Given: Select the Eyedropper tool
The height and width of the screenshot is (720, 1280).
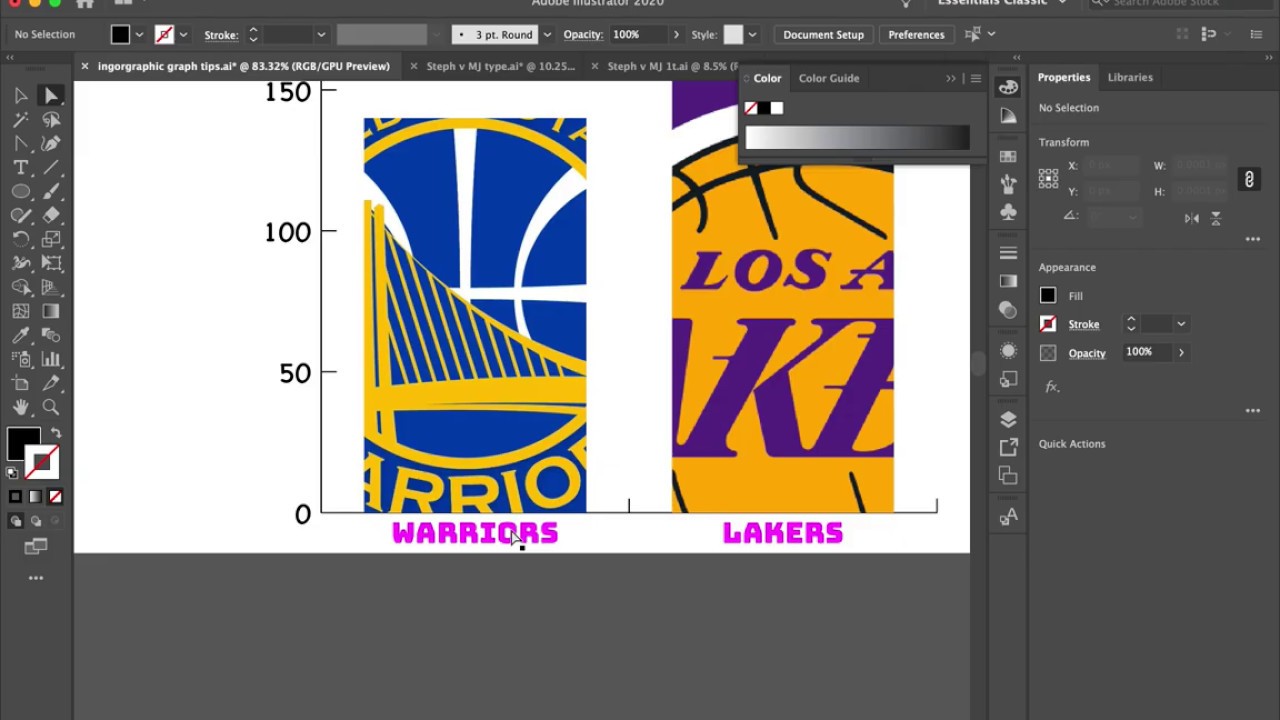Looking at the screenshot, I should click(x=21, y=335).
